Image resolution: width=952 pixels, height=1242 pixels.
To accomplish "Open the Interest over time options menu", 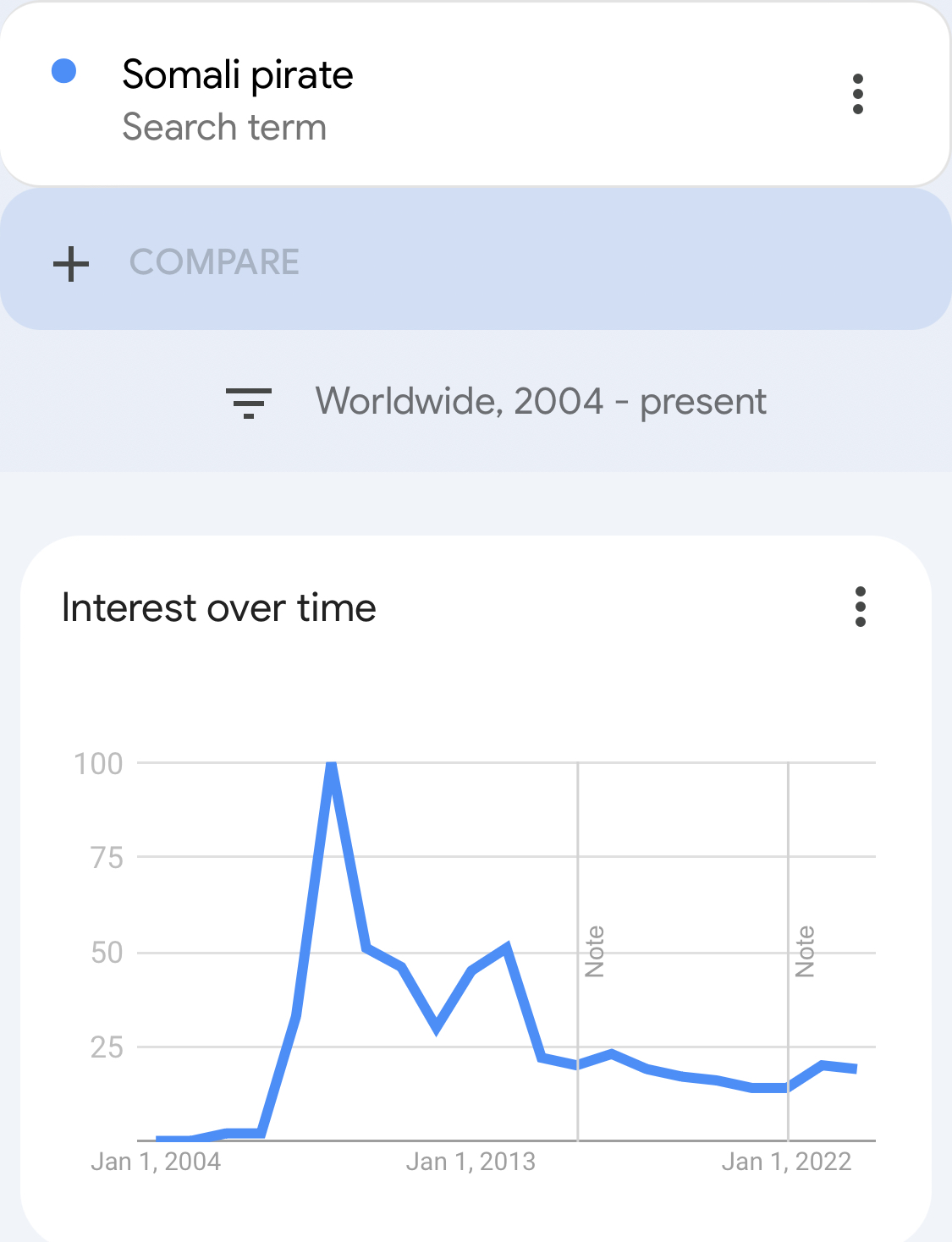I will [x=861, y=607].
